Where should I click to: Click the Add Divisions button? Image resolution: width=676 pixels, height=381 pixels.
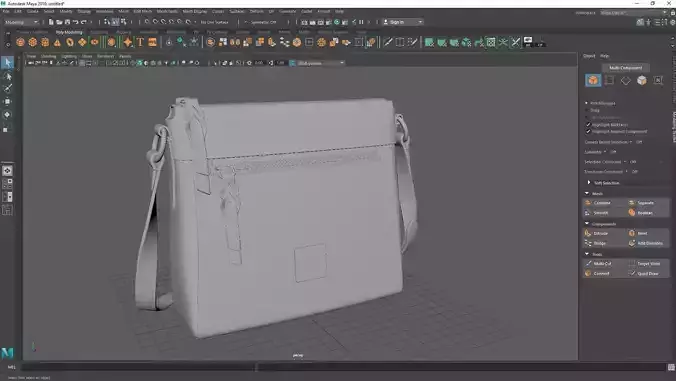[x=648, y=243]
